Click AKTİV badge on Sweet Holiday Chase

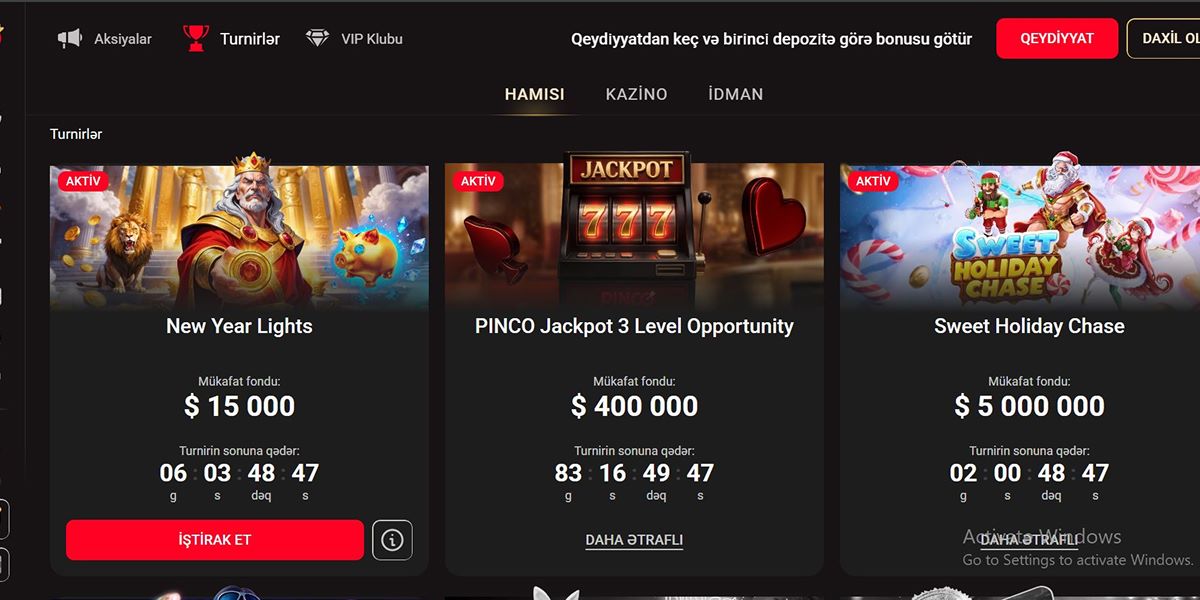click(x=873, y=181)
